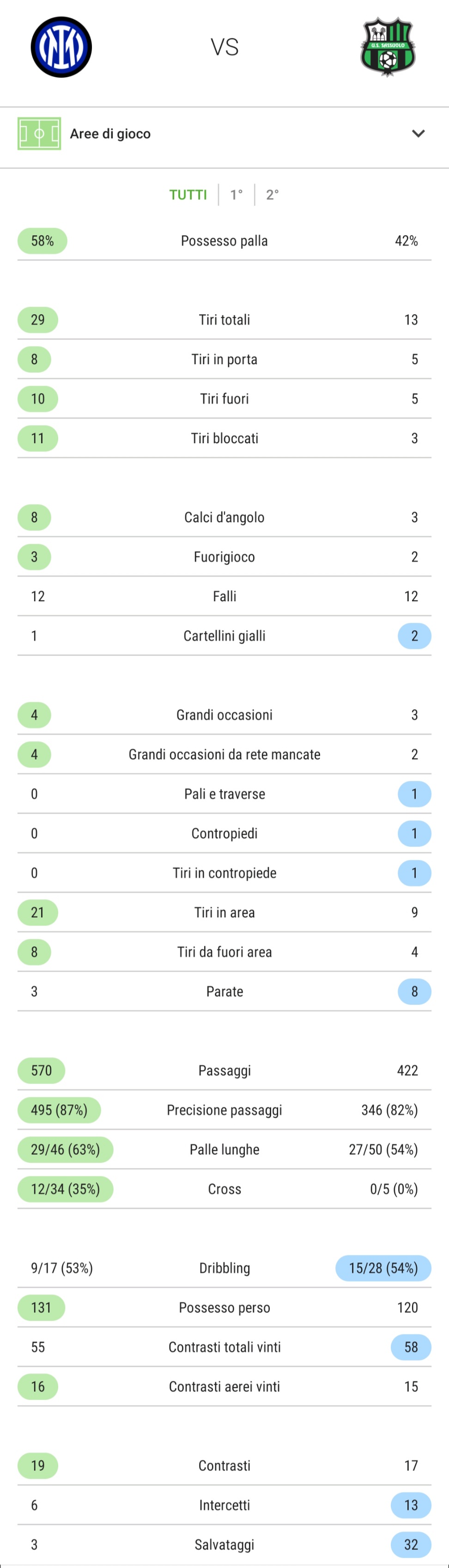Open the Aree di gioco section

tap(110, 134)
